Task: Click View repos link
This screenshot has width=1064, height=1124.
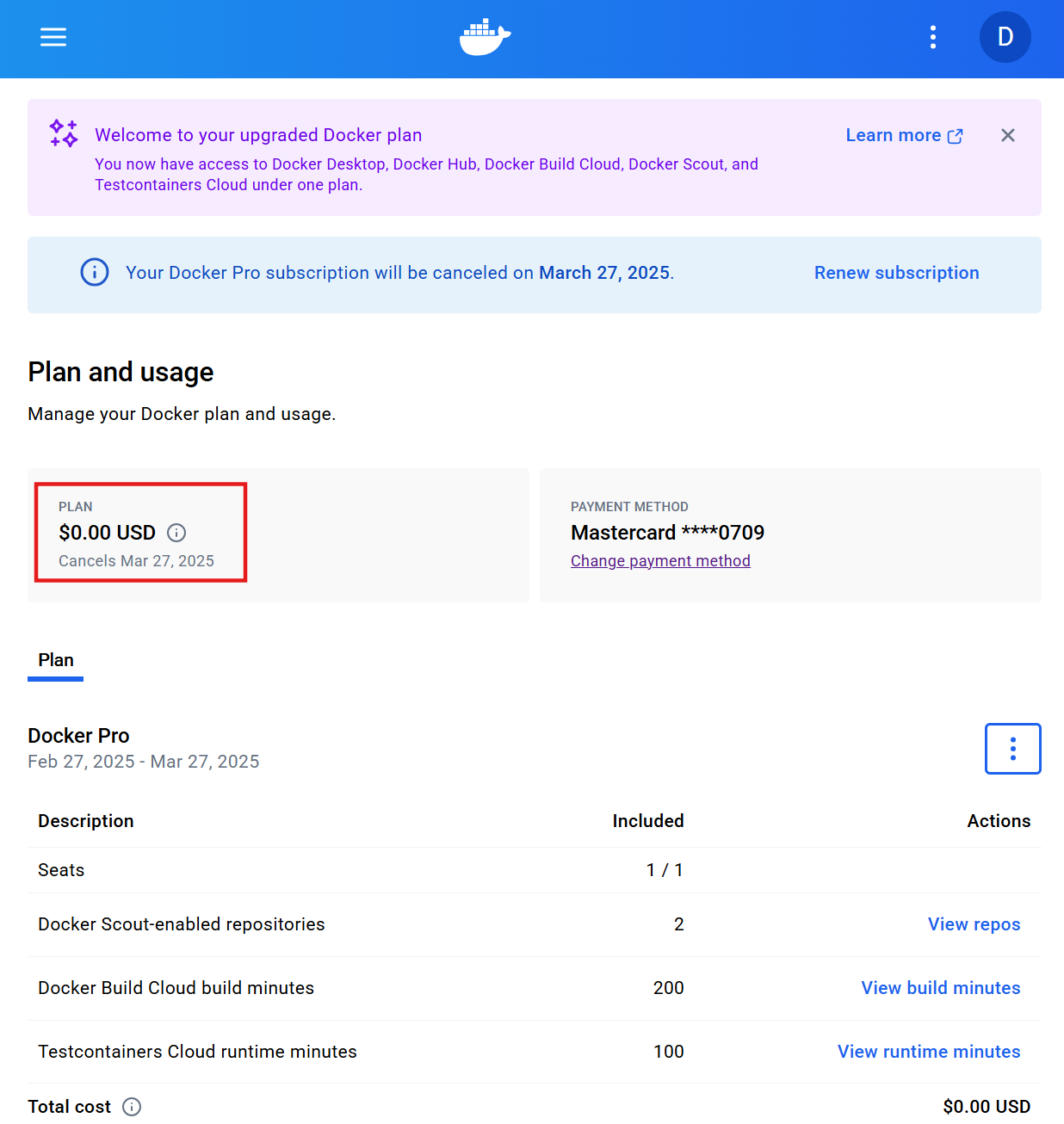Action: tap(974, 924)
